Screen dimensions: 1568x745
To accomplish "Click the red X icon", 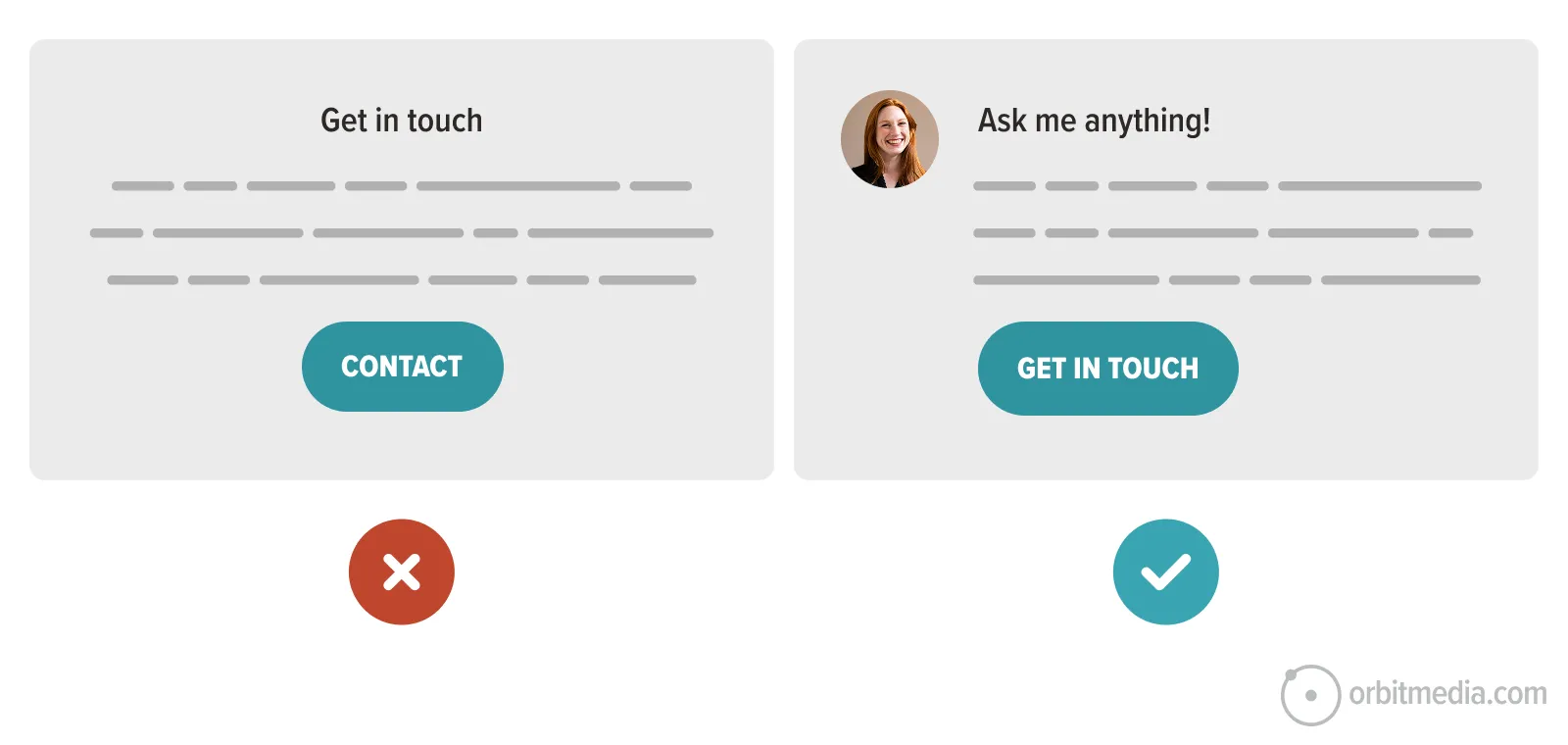I will click(402, 571).
